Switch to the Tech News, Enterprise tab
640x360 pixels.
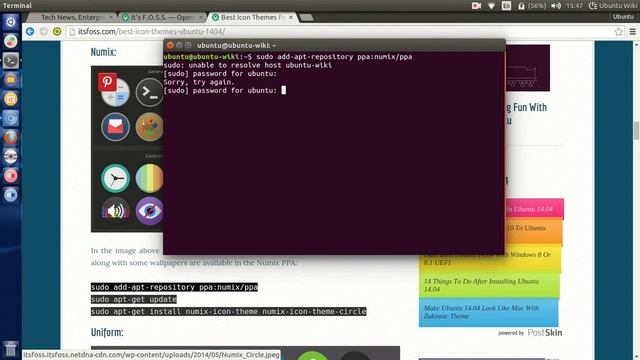[x=73, y=18]
